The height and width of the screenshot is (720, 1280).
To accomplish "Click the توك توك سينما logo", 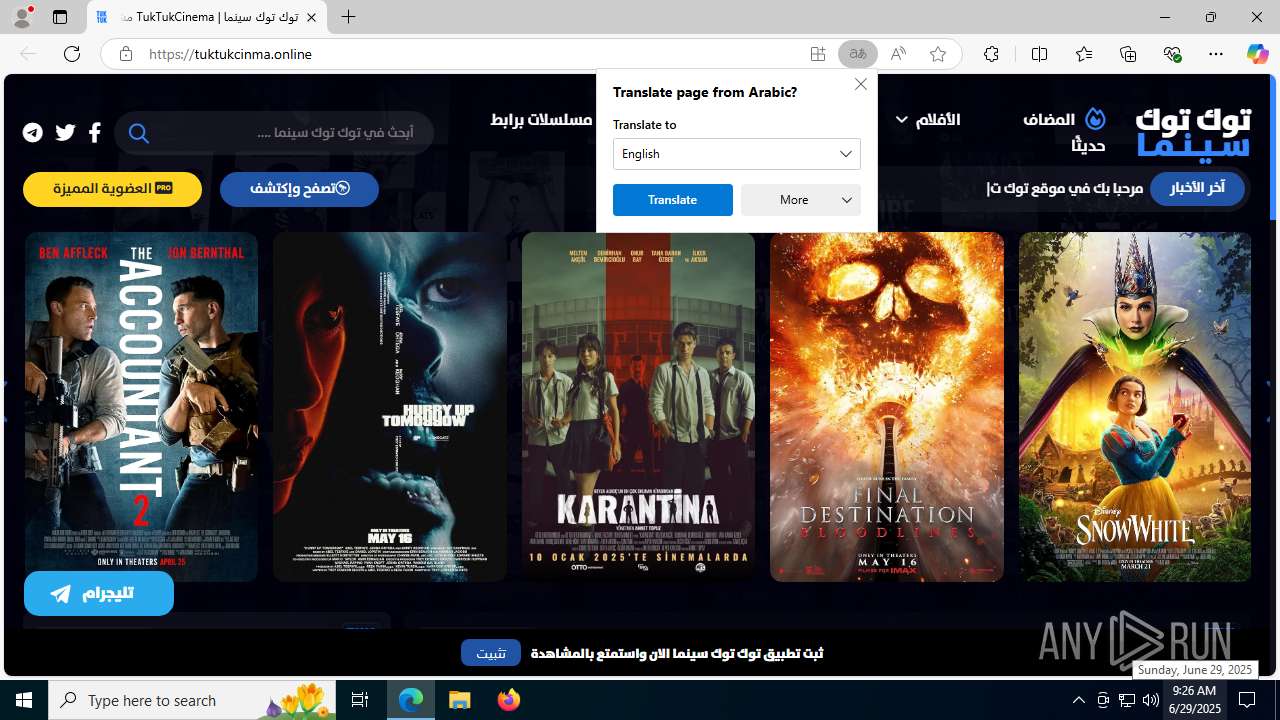I will [1193, 132].
